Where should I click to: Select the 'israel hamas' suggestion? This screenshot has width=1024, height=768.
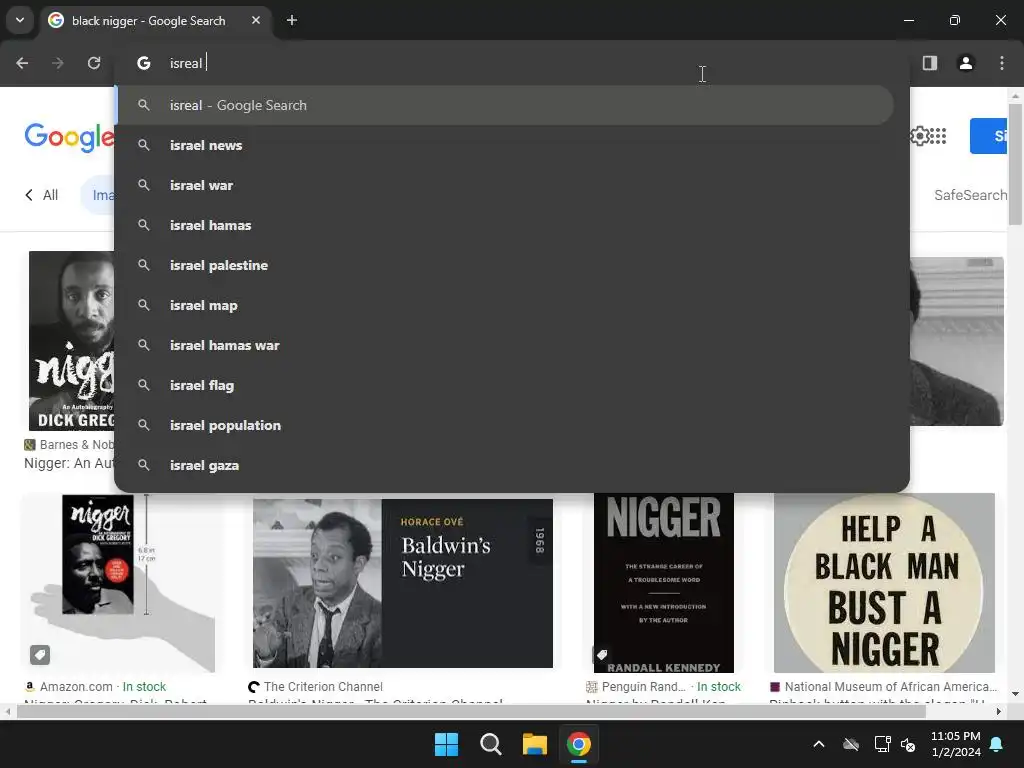click(x=505, y=225)
